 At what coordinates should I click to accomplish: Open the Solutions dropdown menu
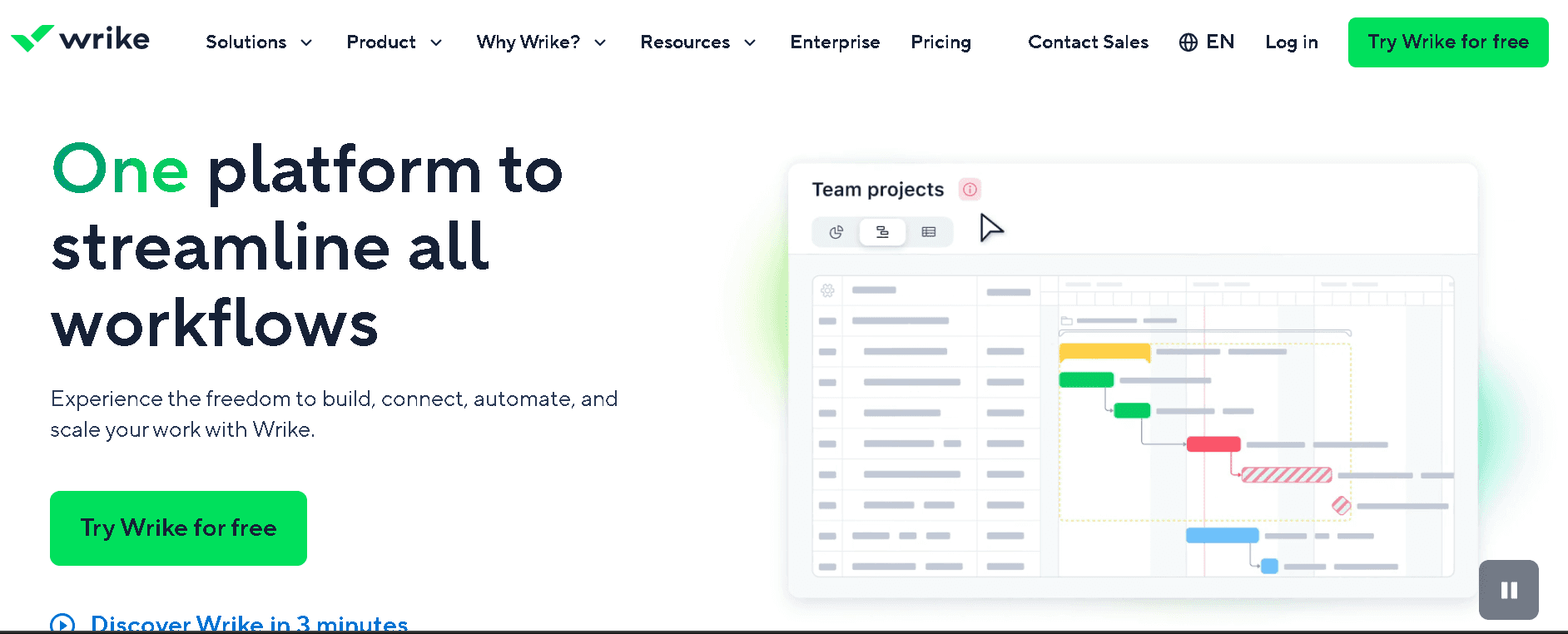tap(259, 42)
